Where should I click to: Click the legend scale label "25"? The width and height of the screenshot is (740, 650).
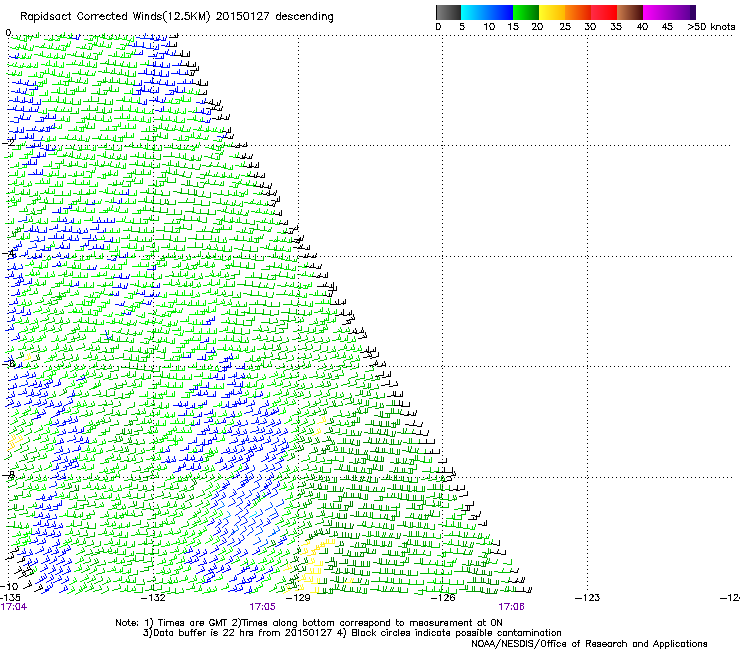tap(565, 27)
